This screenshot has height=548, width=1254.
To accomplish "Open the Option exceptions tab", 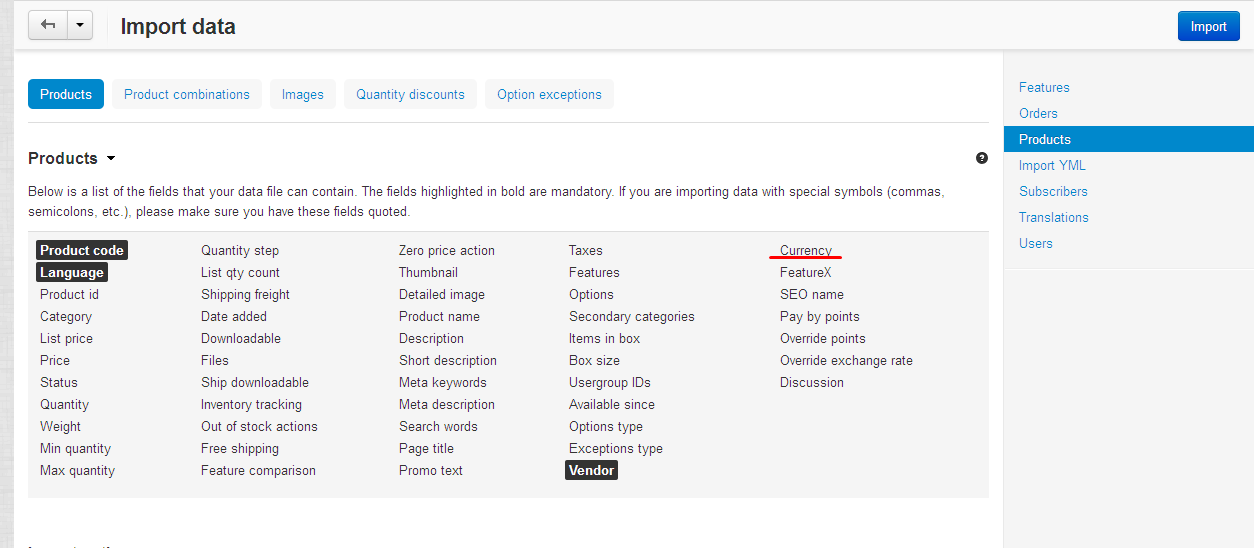I will [x=549, y=94].
